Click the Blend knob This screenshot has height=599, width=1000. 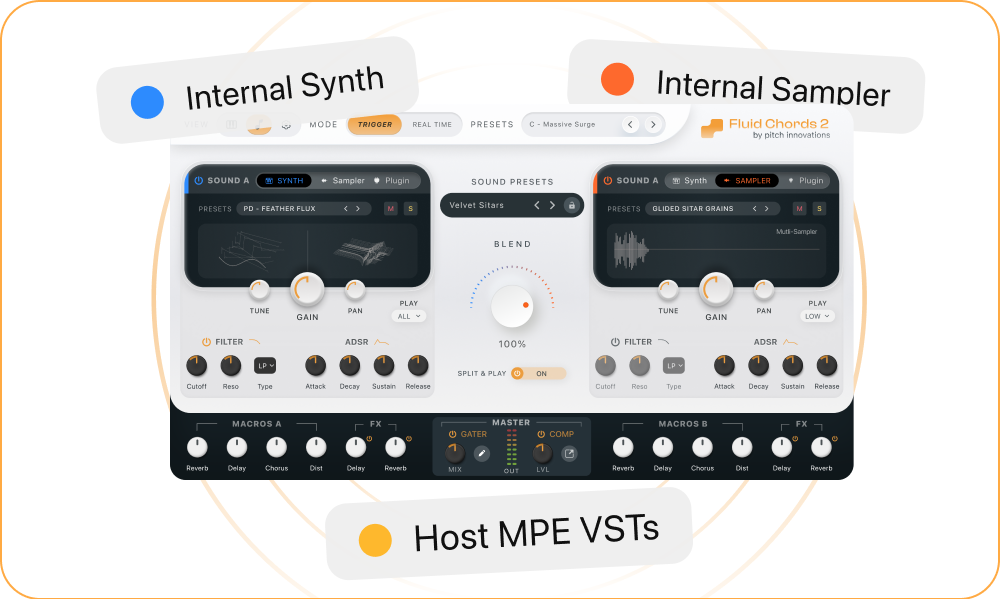tap(511, 306)
